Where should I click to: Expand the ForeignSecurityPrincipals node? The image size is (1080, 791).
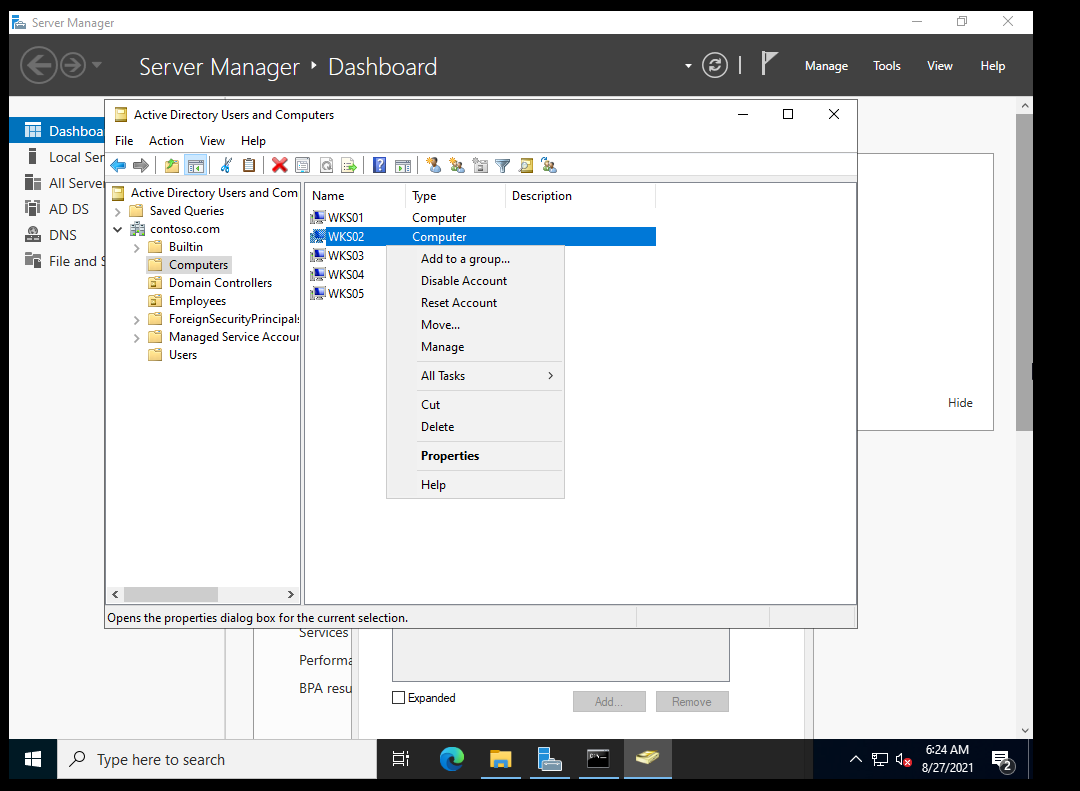pyautogui.click(x=136, y=320)
